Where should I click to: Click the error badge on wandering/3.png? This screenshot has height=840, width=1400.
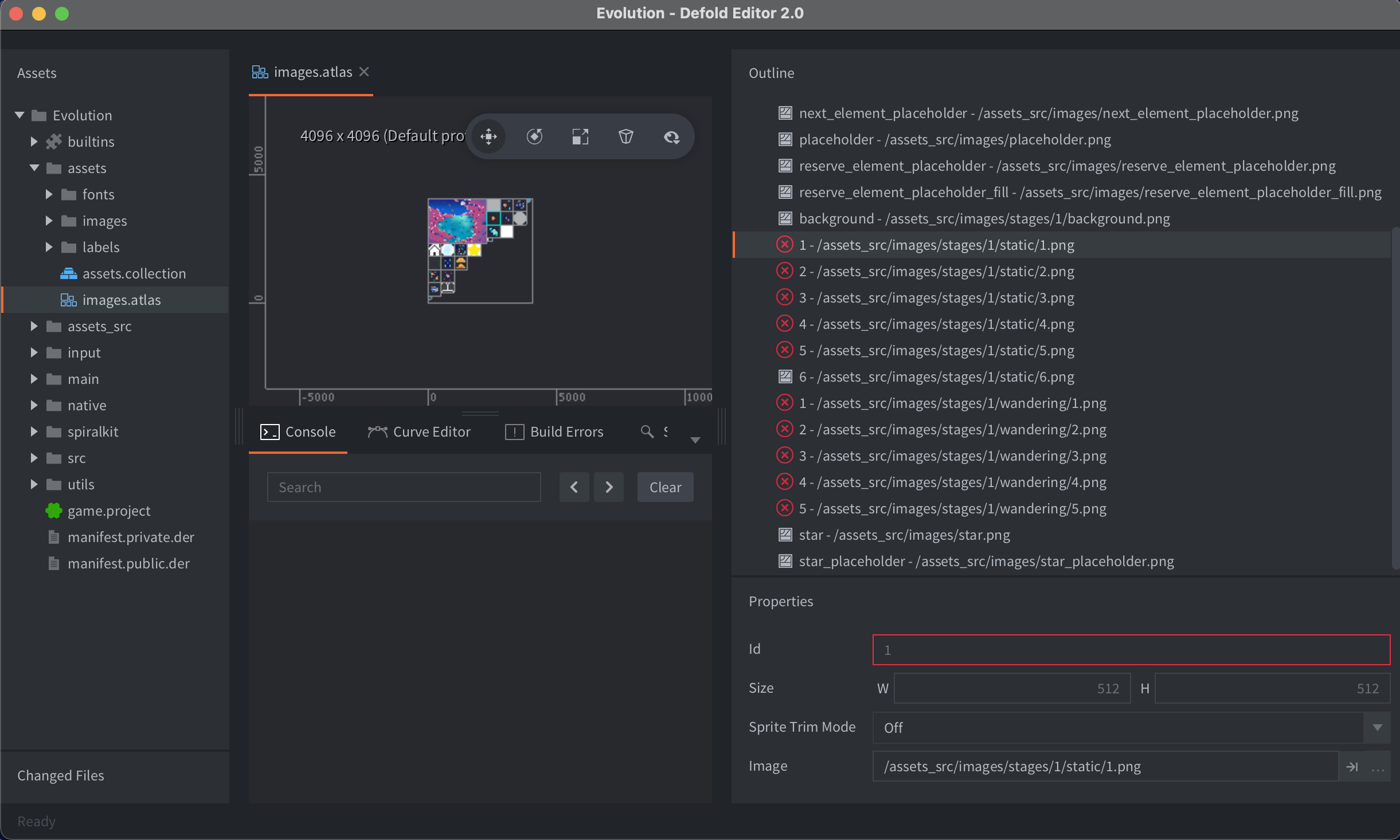pyautogui.click(x=784, y=455)
